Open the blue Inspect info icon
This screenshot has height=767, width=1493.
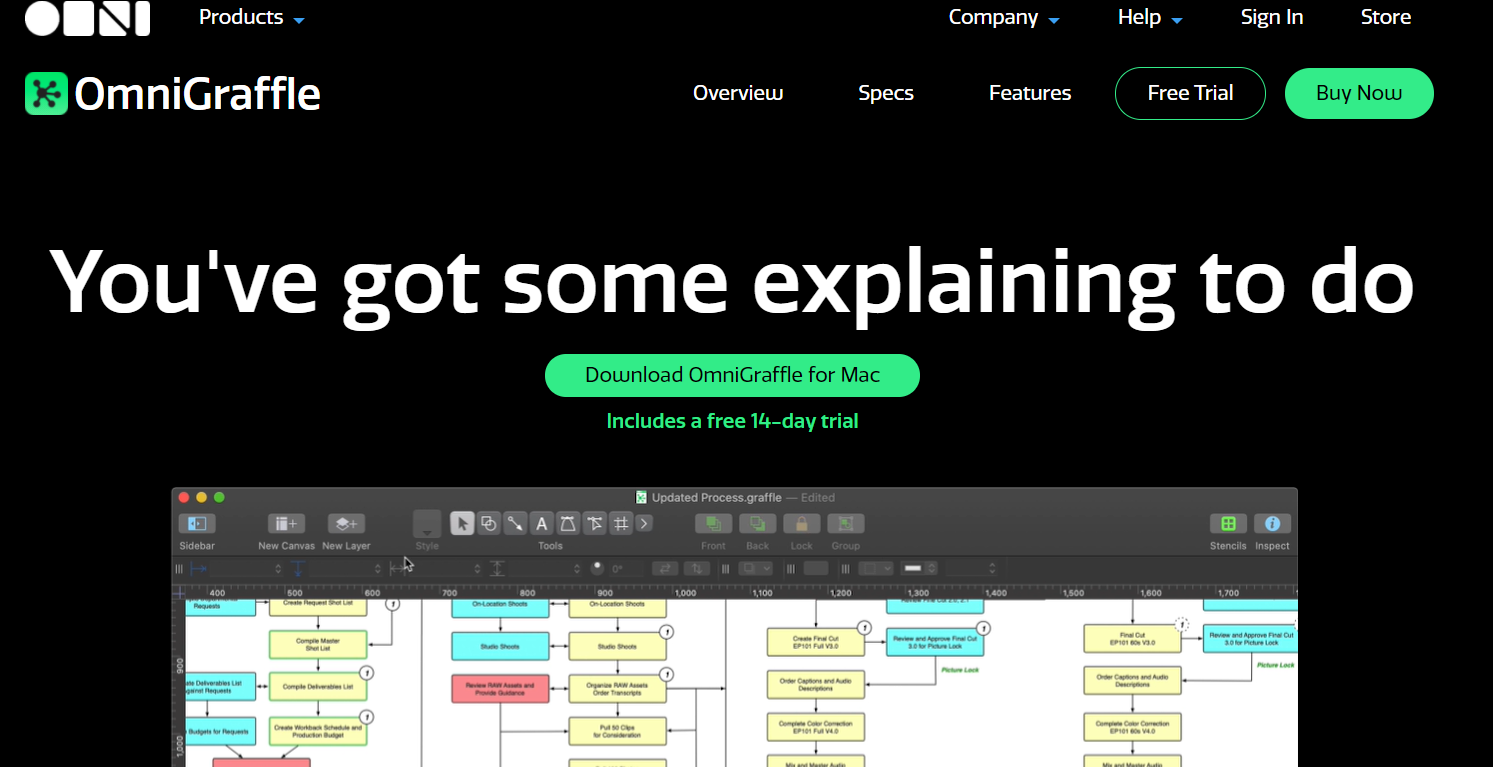(x=1272, y=523)
